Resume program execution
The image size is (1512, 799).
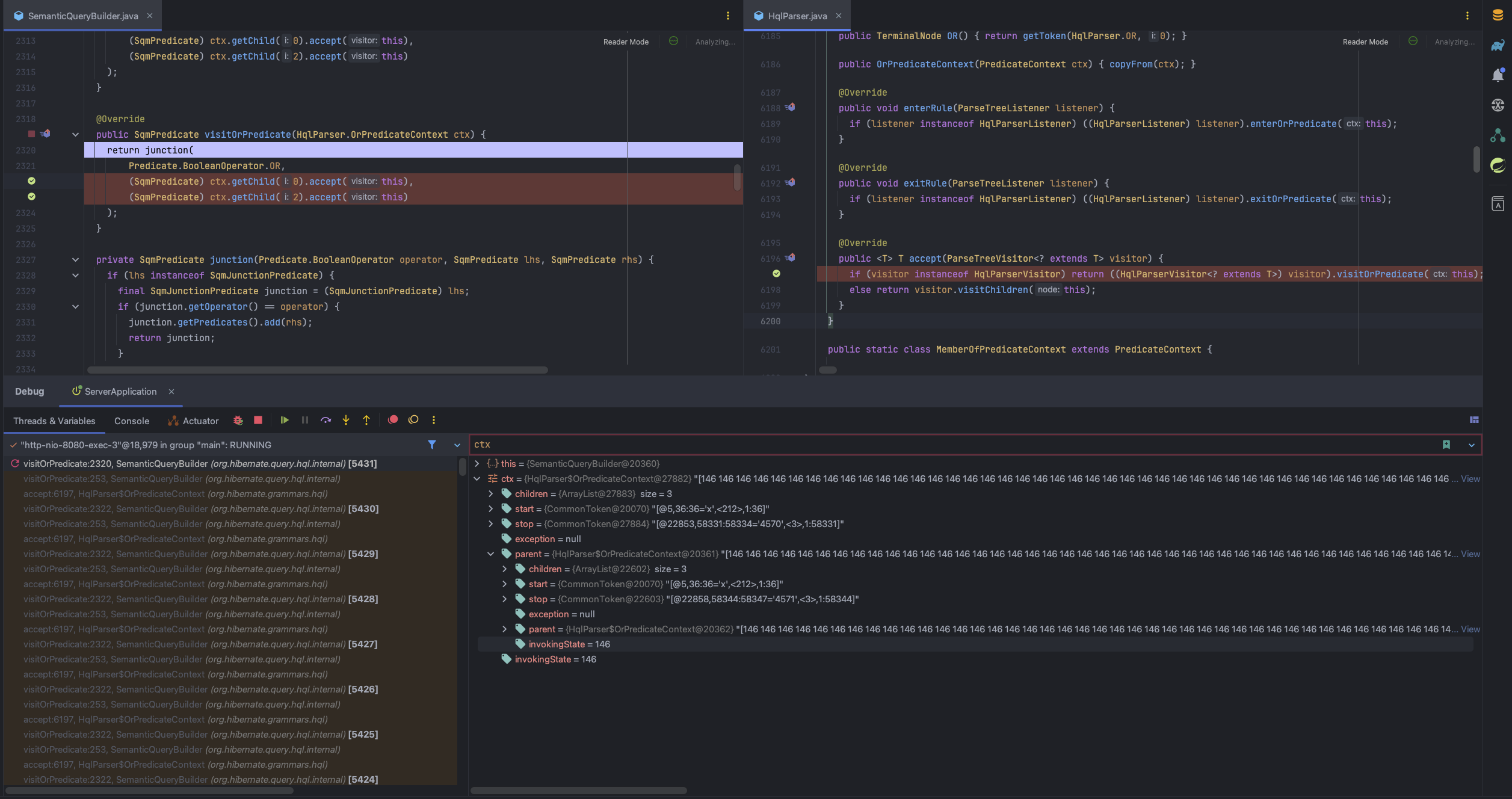point(285,420)
